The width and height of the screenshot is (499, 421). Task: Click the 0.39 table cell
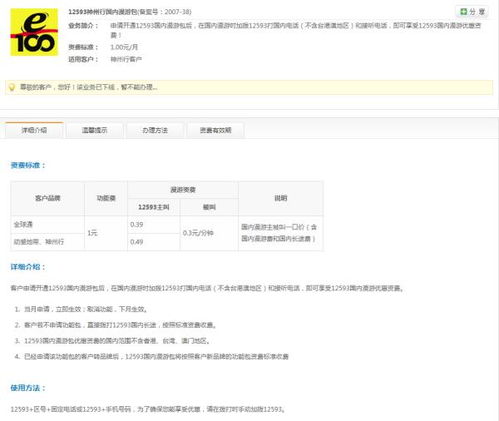(x=154, y=225)
